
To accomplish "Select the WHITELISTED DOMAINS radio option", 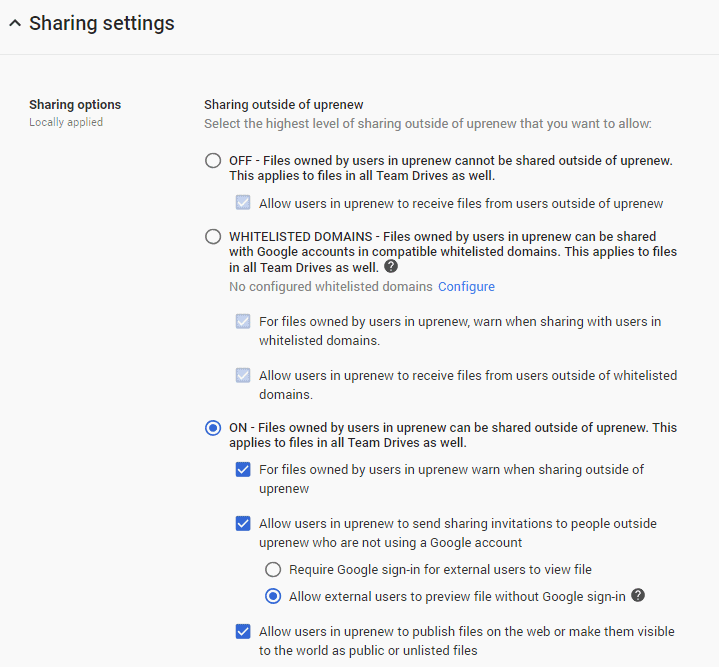I will (x=213, y=237).
